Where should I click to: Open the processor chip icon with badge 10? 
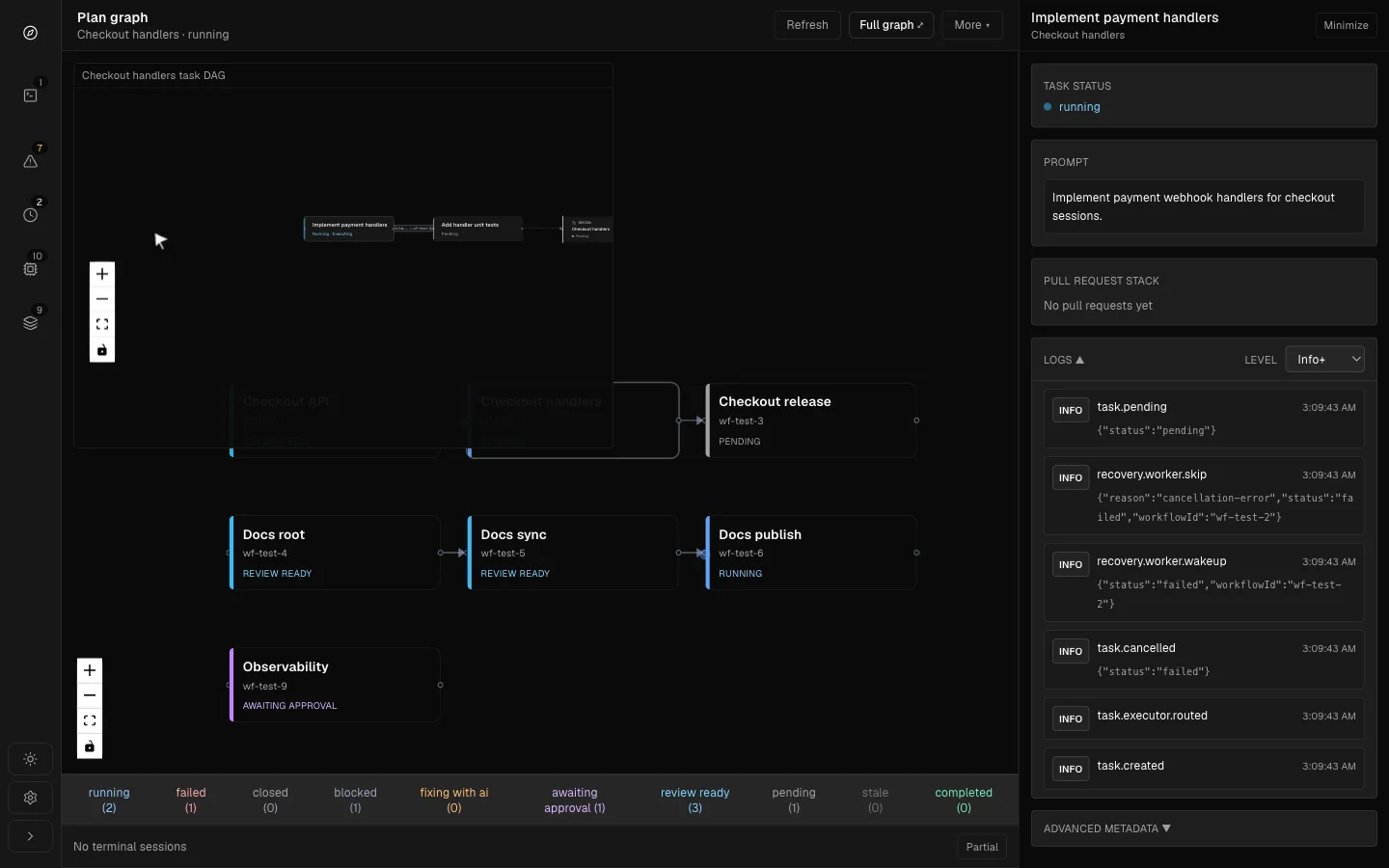pyautogui.click(x=30, y=269)
